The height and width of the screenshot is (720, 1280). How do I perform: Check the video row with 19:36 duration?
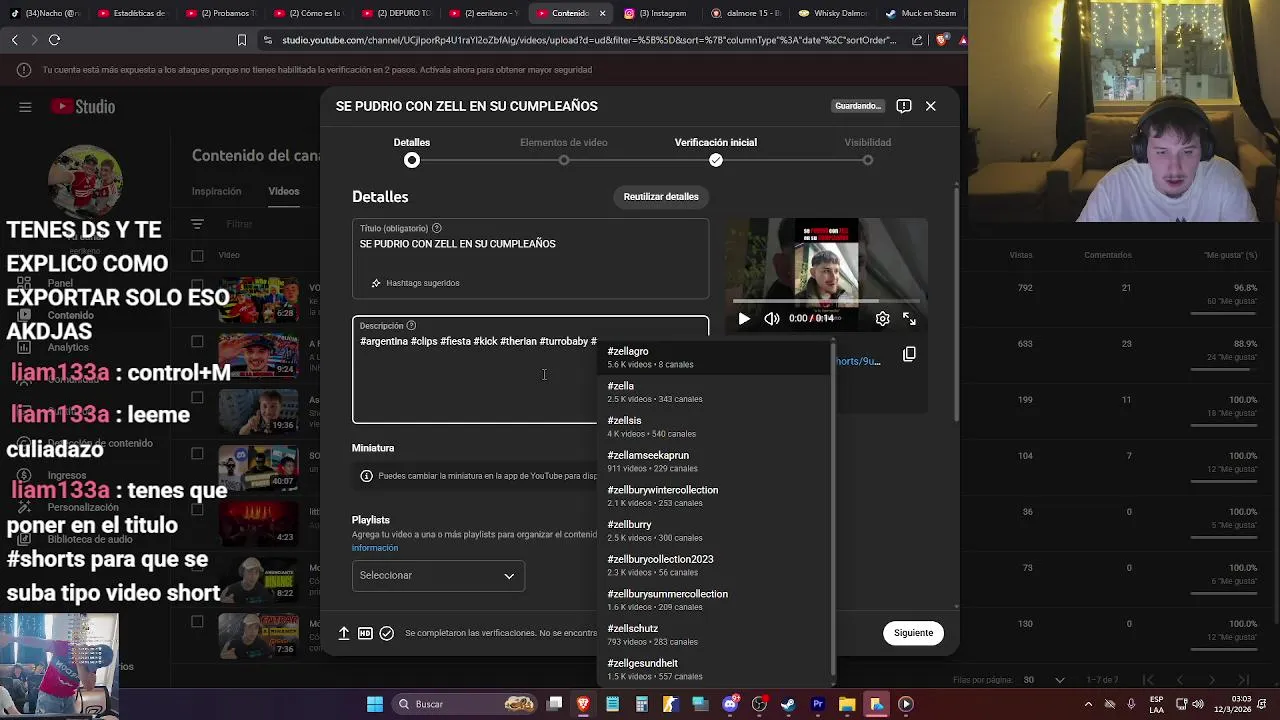[x=197, y=398]
